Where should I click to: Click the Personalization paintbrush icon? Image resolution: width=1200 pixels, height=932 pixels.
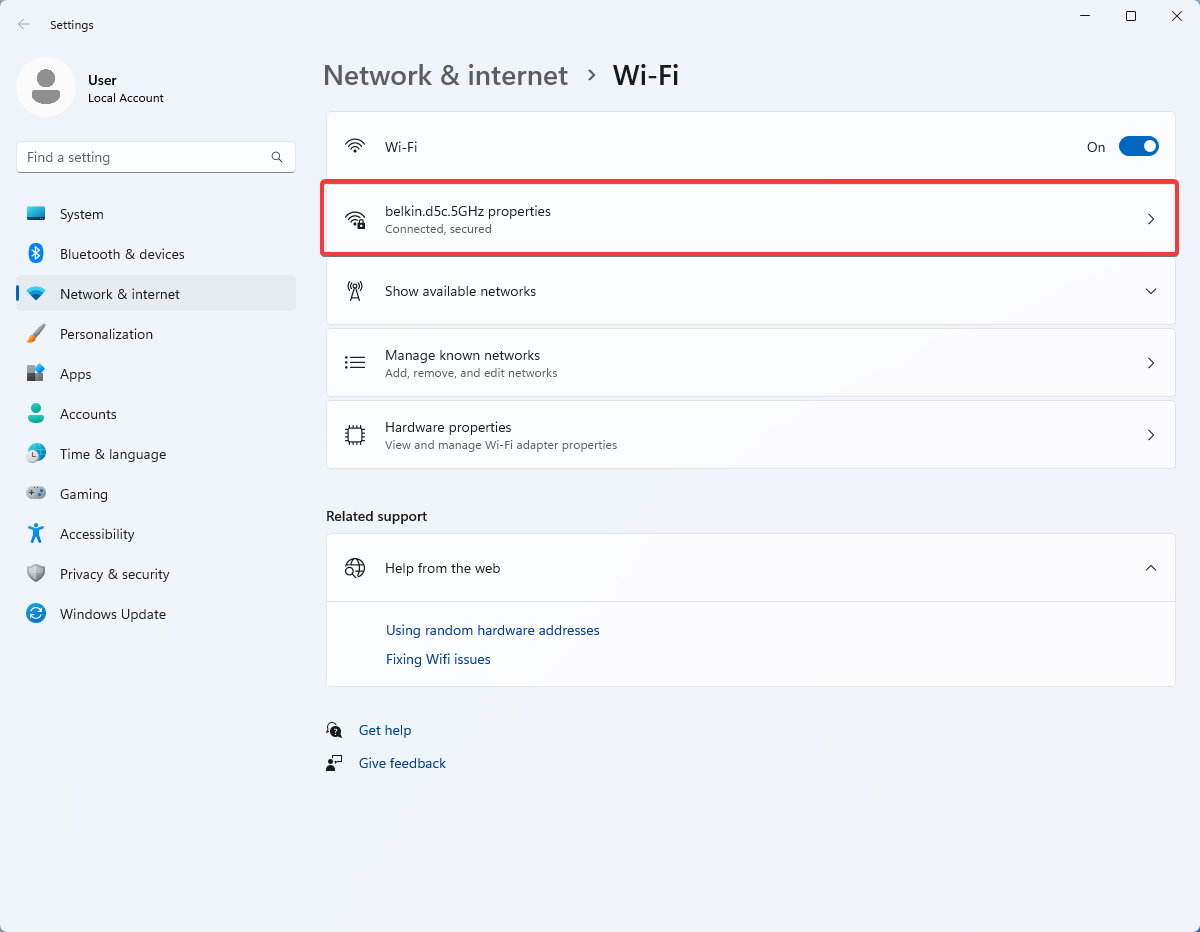(x=37, y=333)
